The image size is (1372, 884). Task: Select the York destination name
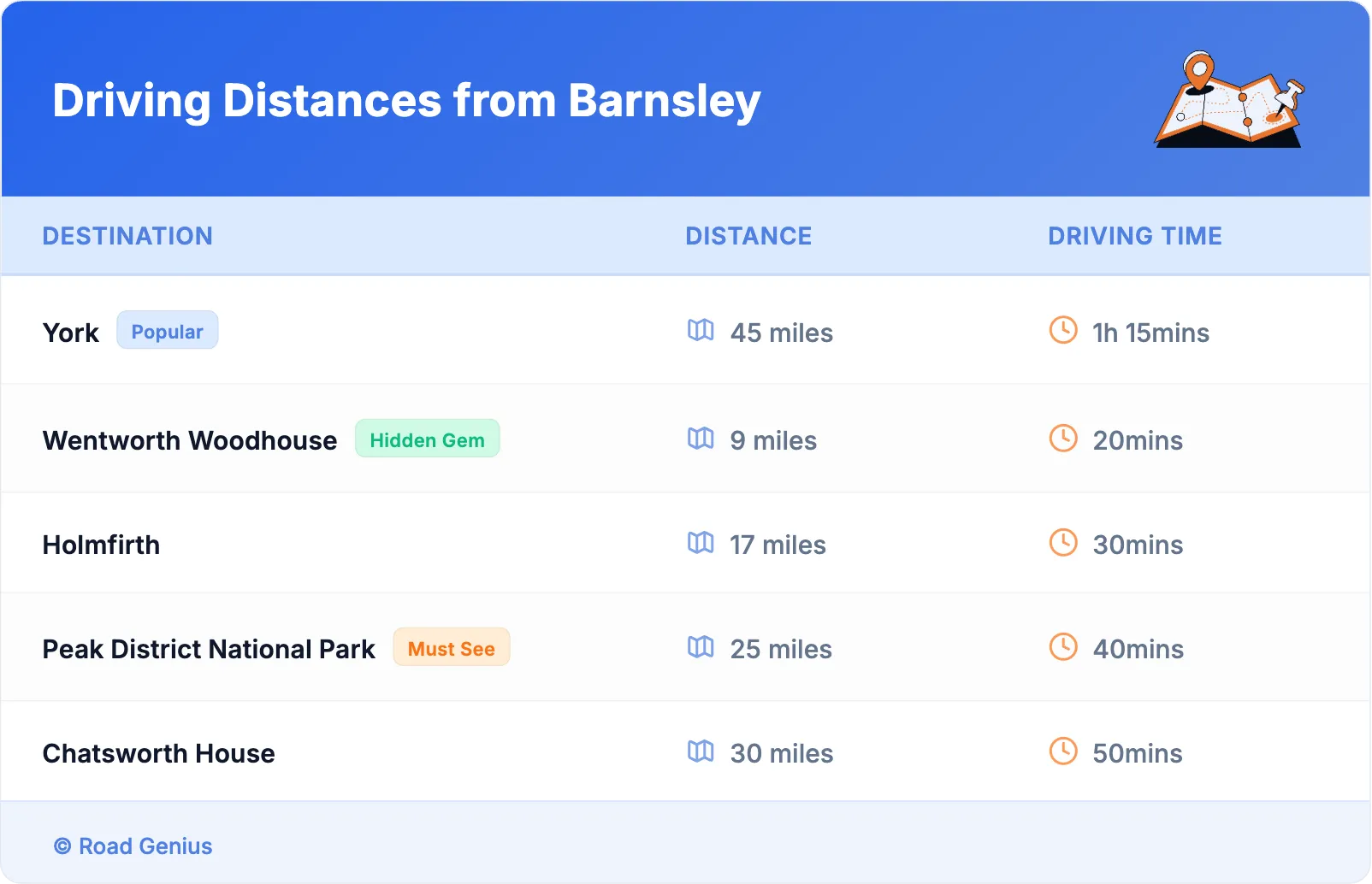coord(71,333)
